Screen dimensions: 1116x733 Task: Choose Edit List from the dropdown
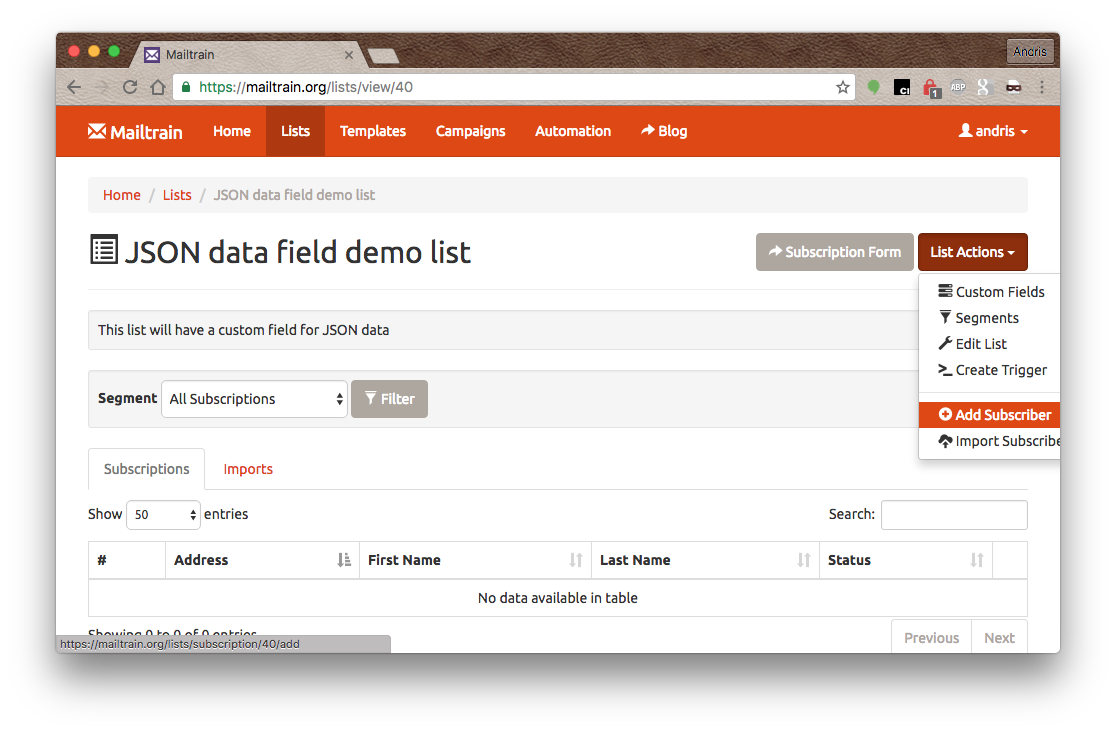click(x=989, y=344)
